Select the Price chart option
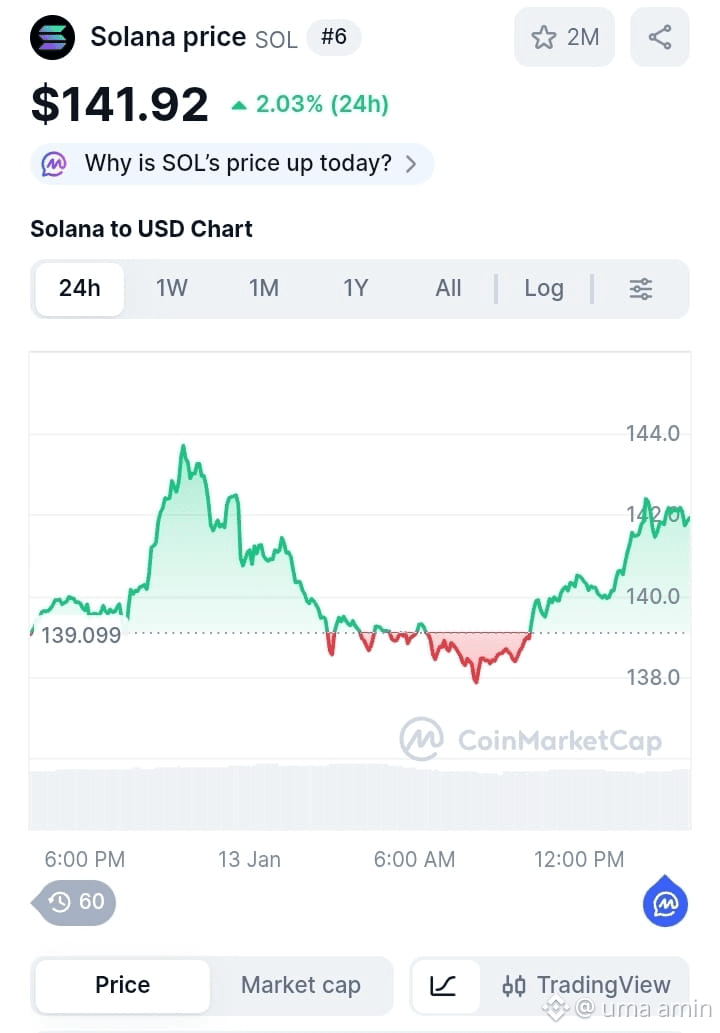The image size is (720, 1033). tap(122, 986)
